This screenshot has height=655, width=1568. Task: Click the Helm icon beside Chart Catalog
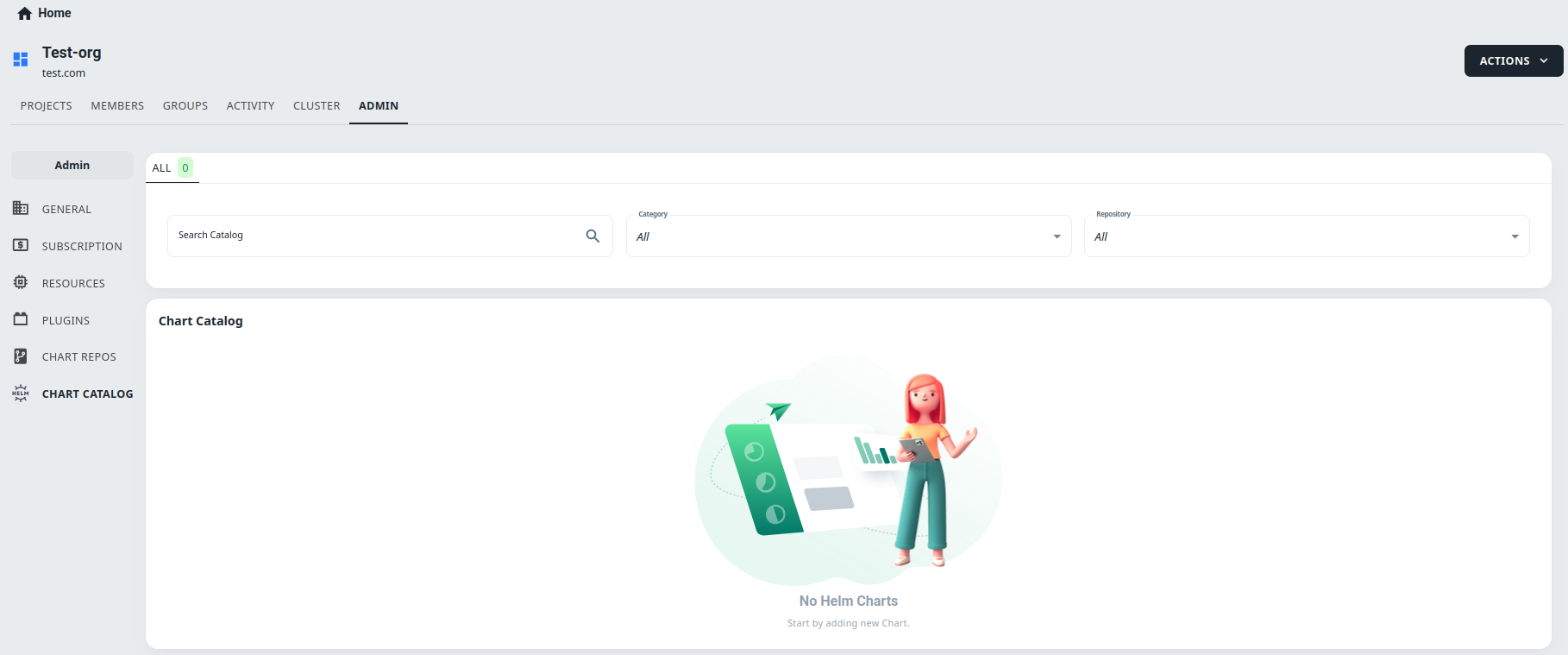(x=21, y=393)
